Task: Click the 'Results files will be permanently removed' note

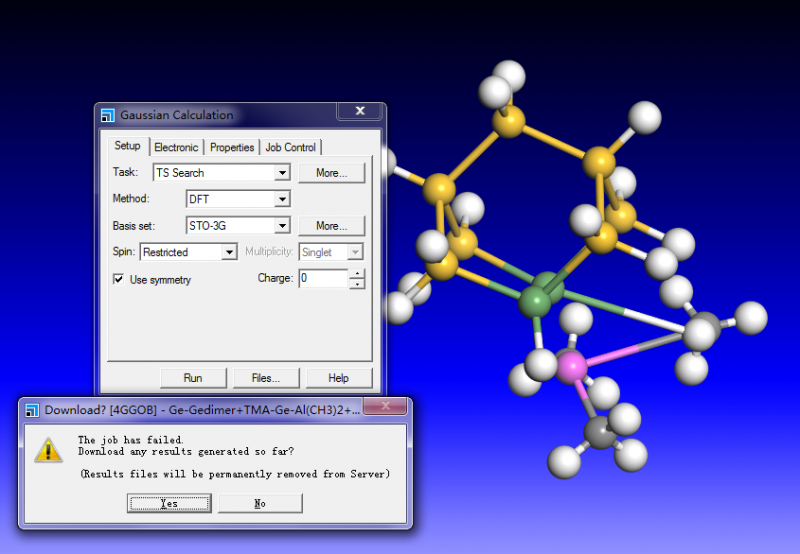Action: [x=235, y=474]
